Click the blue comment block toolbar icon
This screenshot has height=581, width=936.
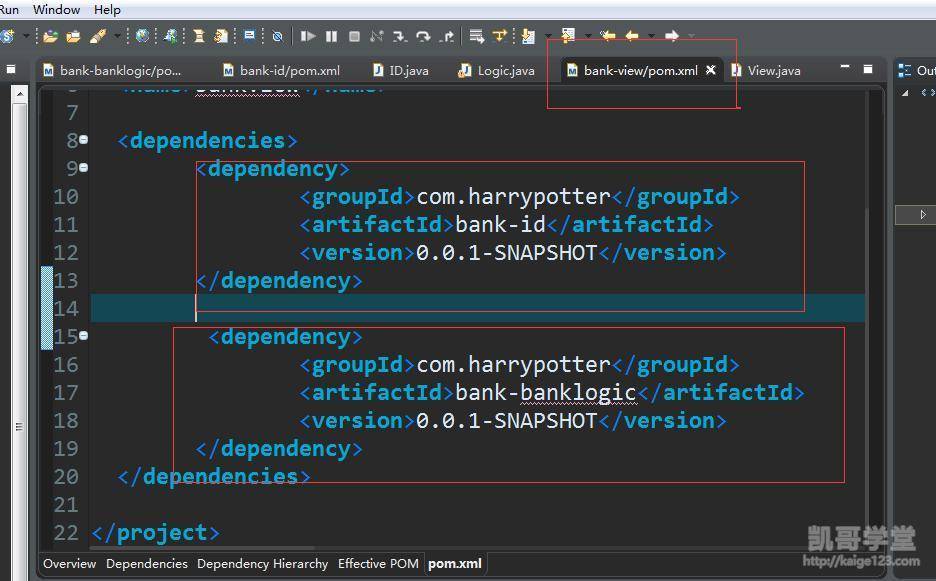click(250, 36)
